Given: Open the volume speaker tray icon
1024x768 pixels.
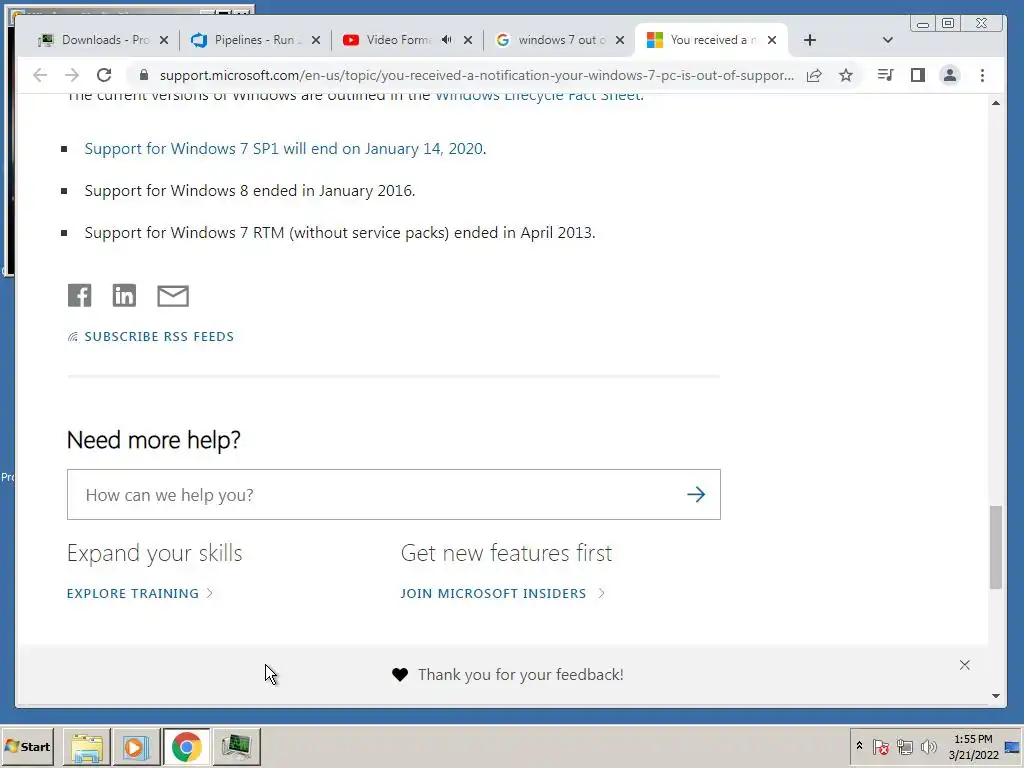Looking at the screenshot, I should [928, 746].
